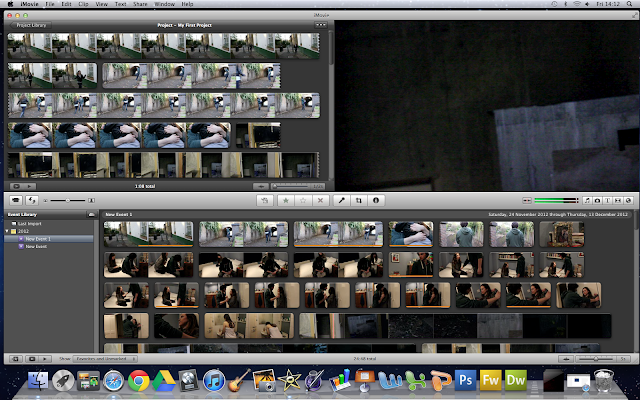640x400 pixels.
Task: Play selected events from beginning in bottom bar
Action: coord(44,359)
